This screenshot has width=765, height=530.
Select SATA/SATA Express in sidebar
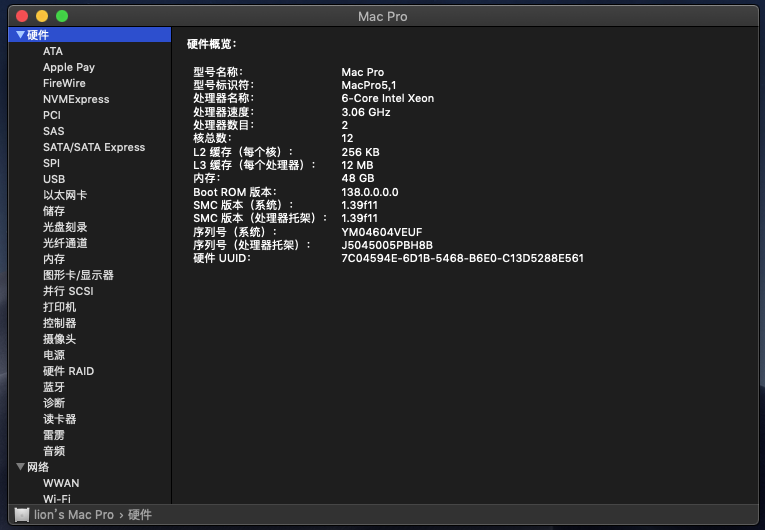pyautogui.click(x=94, y=147)
